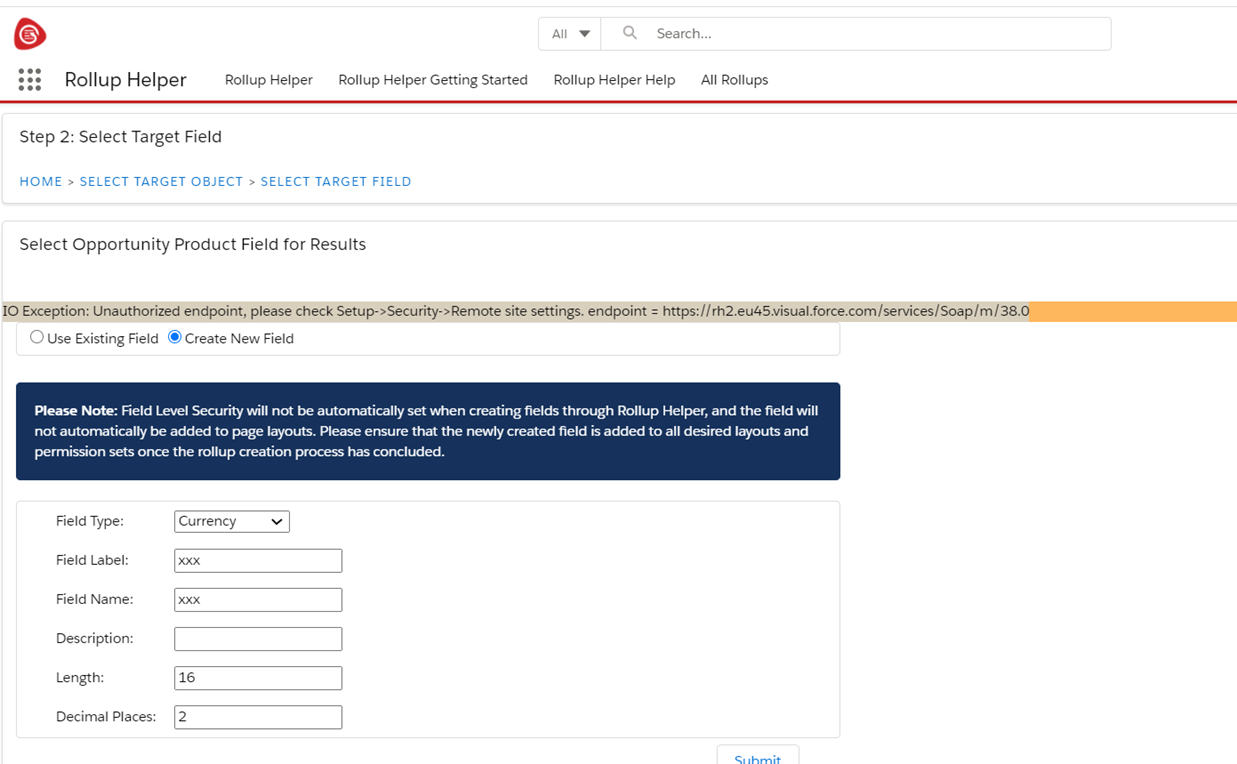The height and width of the screenshot is (764, 1237).
Task: Click the Field Label input field
Action: [257, 560]
